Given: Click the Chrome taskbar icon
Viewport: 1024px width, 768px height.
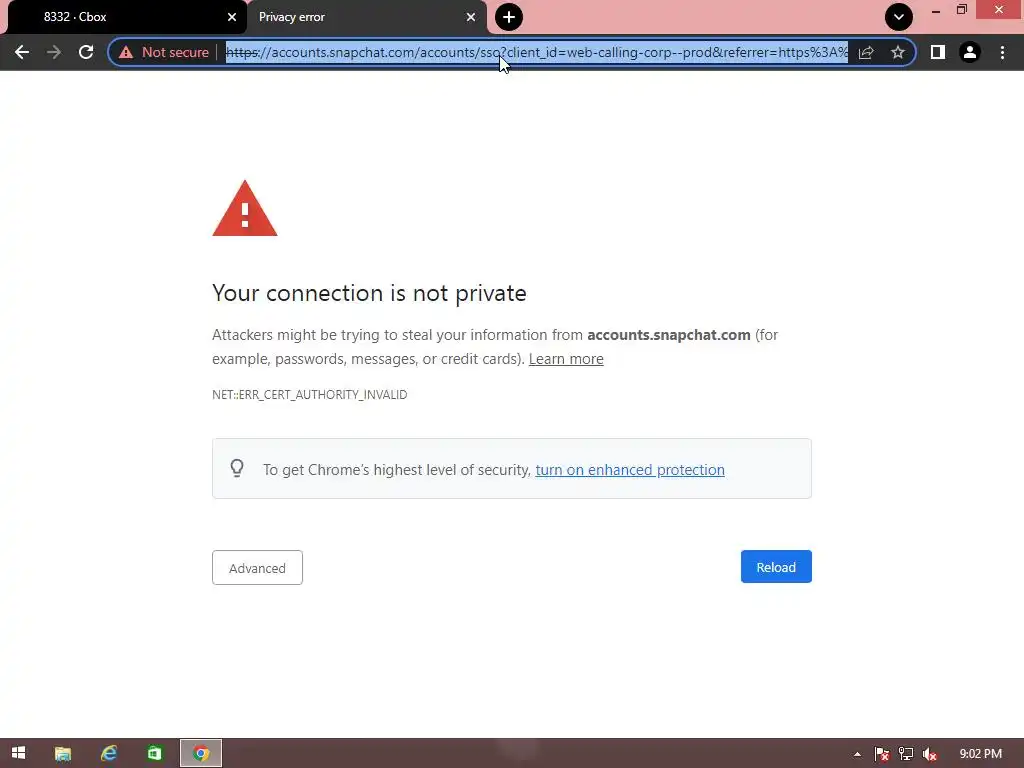Looking at the screenshot, I should point(201,753).
